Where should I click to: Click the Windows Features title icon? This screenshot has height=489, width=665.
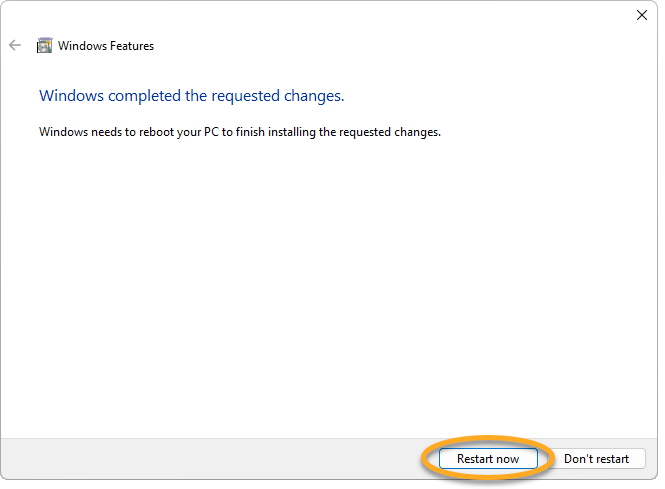(x=44, y=45)
